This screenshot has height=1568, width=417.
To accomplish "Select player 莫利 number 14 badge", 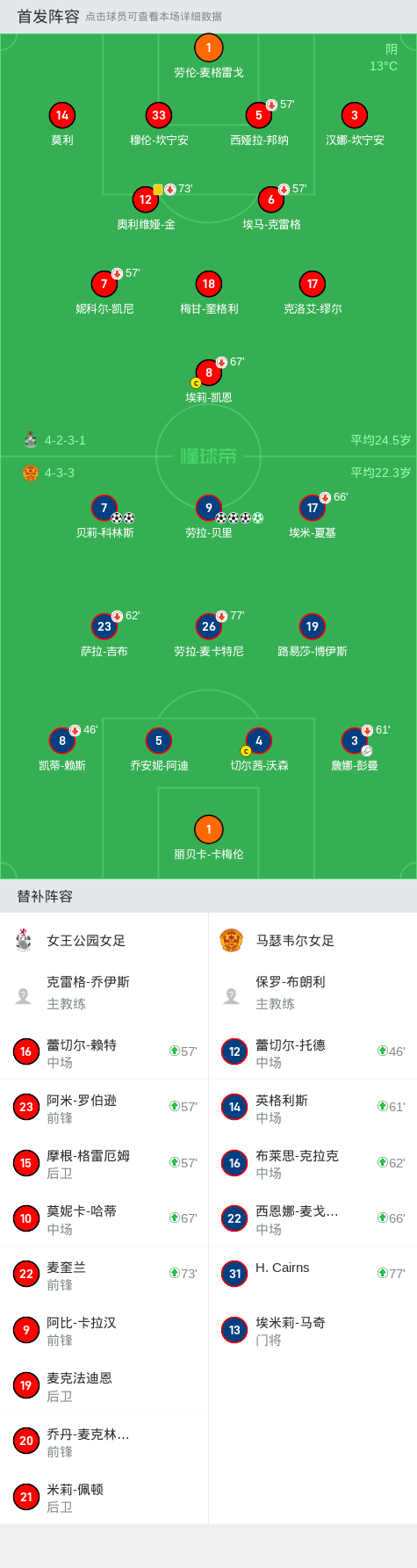I will (x=62, y=115).
